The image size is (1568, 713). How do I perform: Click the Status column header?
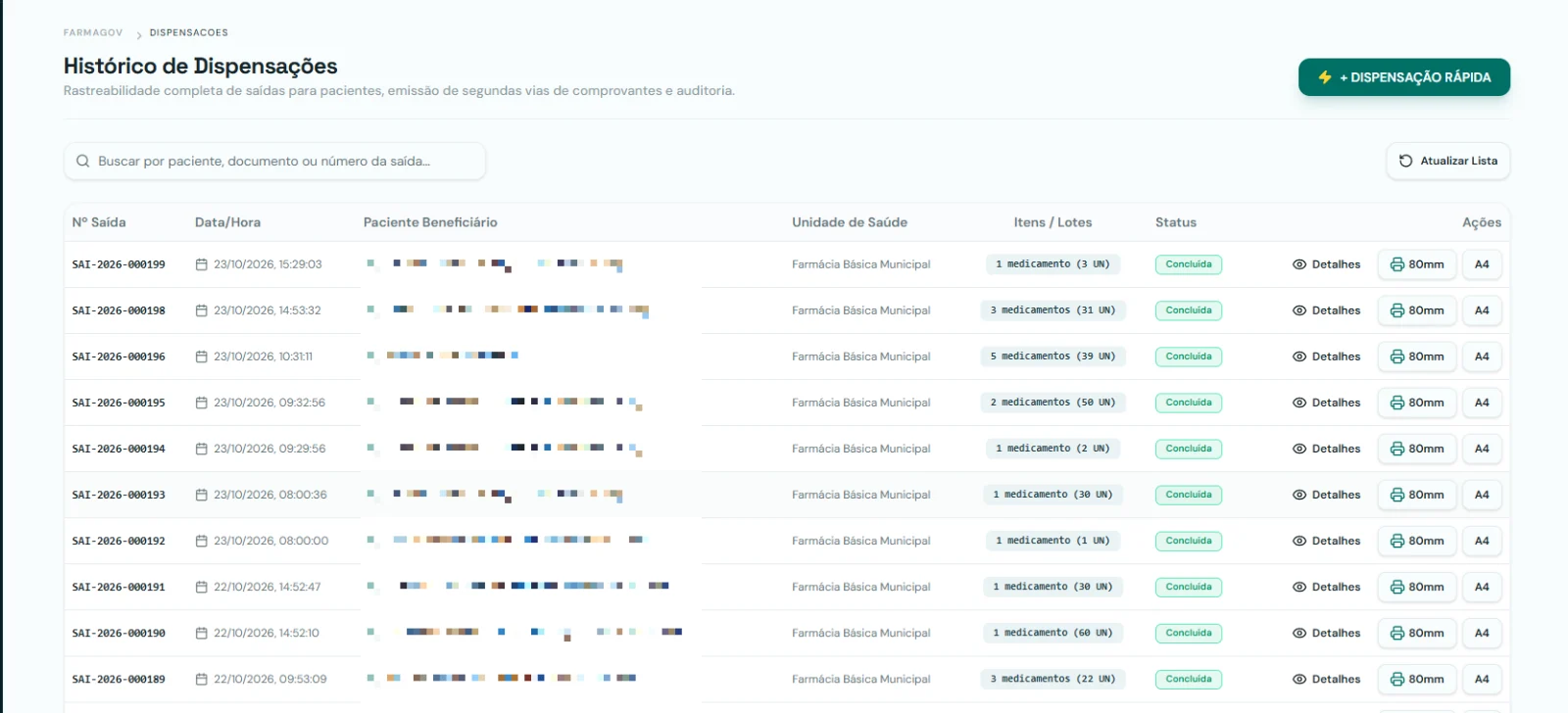tap(1176, 222)
